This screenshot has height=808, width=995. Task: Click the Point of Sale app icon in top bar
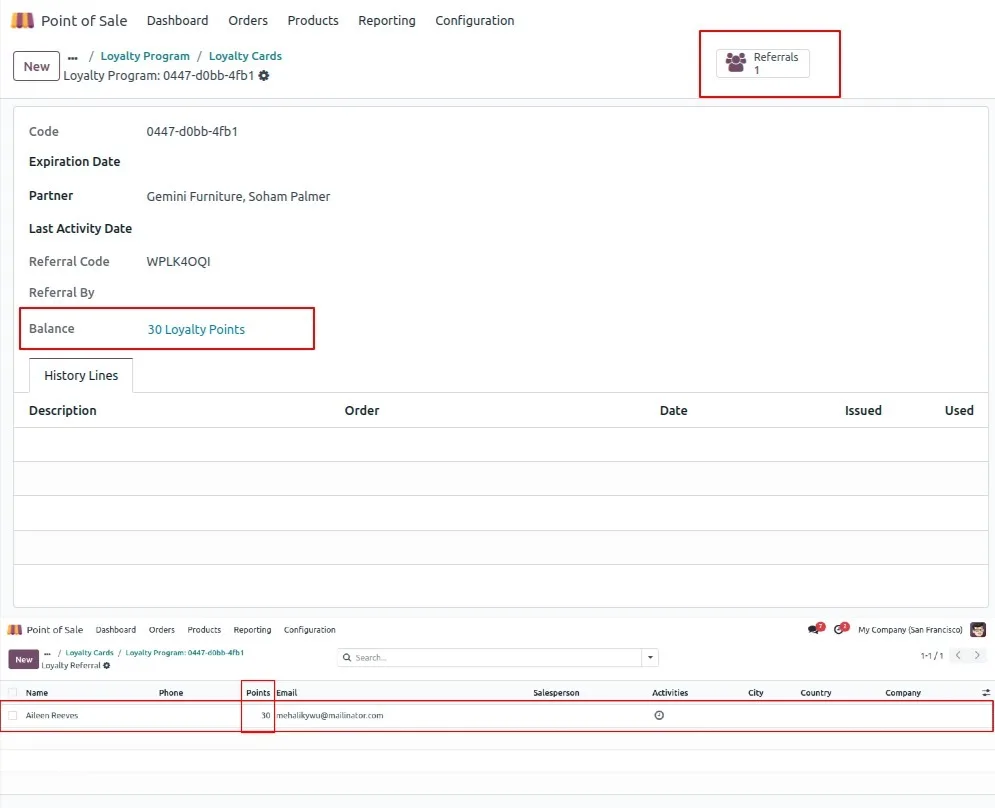coord(22,20)
